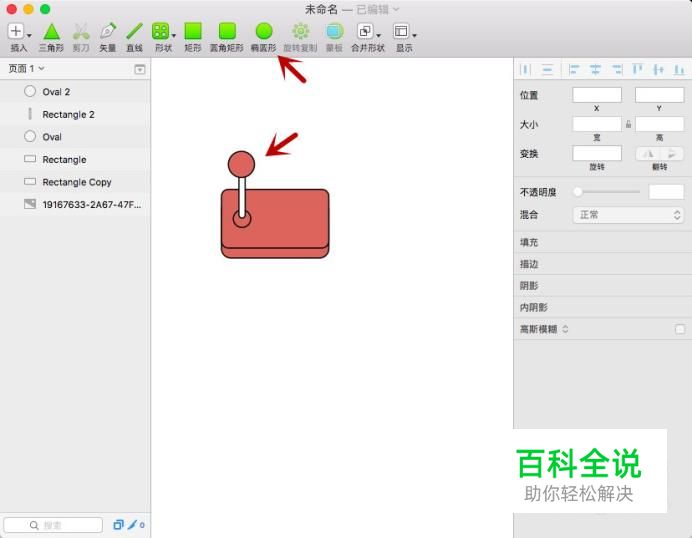Click the opacity value input field
This screenshot has height=538, width=692.
[x=666, y=192]
